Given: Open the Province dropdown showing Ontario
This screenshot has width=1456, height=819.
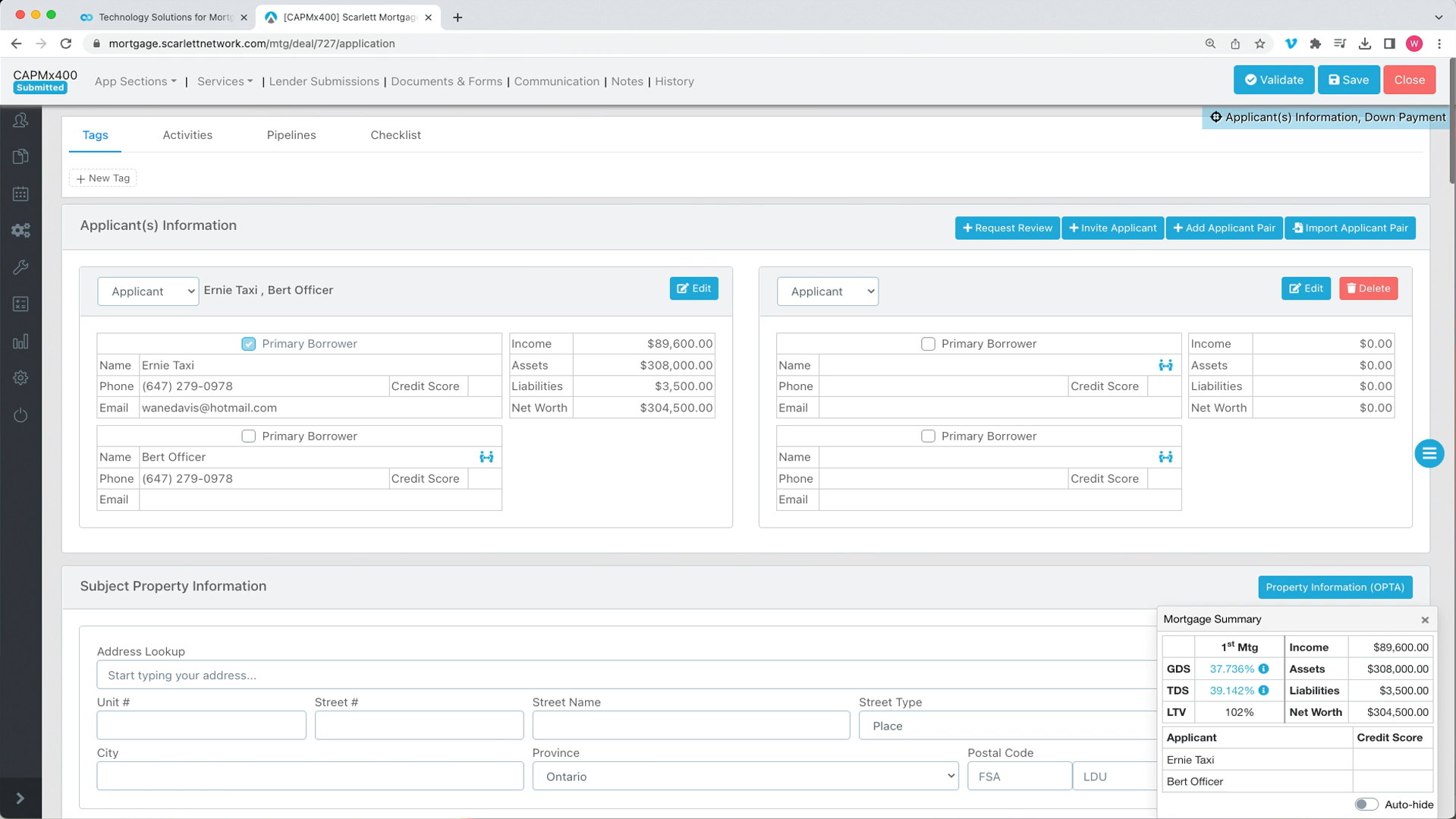Looking at the screenshot, I should click(745, 776).
